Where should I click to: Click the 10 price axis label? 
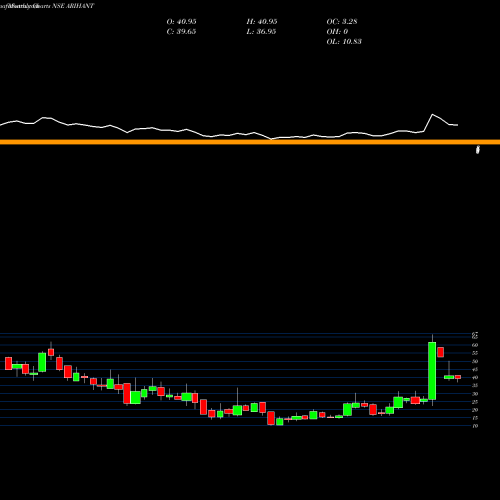pyautogui.click(x=475, y=426)
